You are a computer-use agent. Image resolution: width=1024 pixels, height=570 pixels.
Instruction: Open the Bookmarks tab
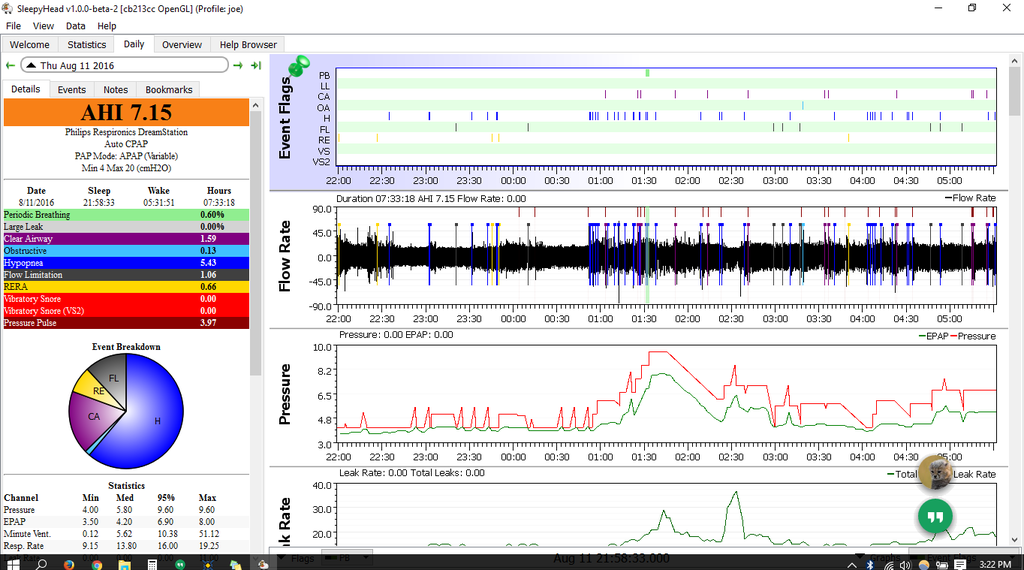click(x=169, y=89)
